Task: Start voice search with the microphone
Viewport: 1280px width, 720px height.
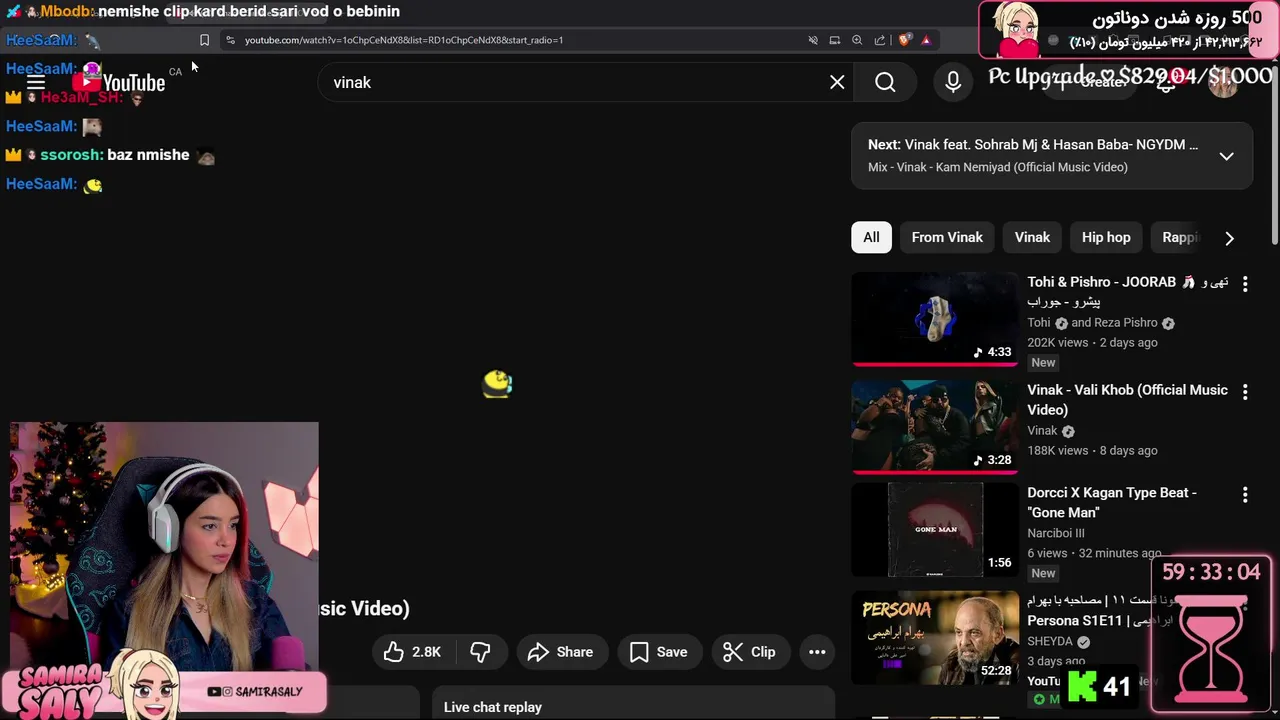Action: point(953,82)
